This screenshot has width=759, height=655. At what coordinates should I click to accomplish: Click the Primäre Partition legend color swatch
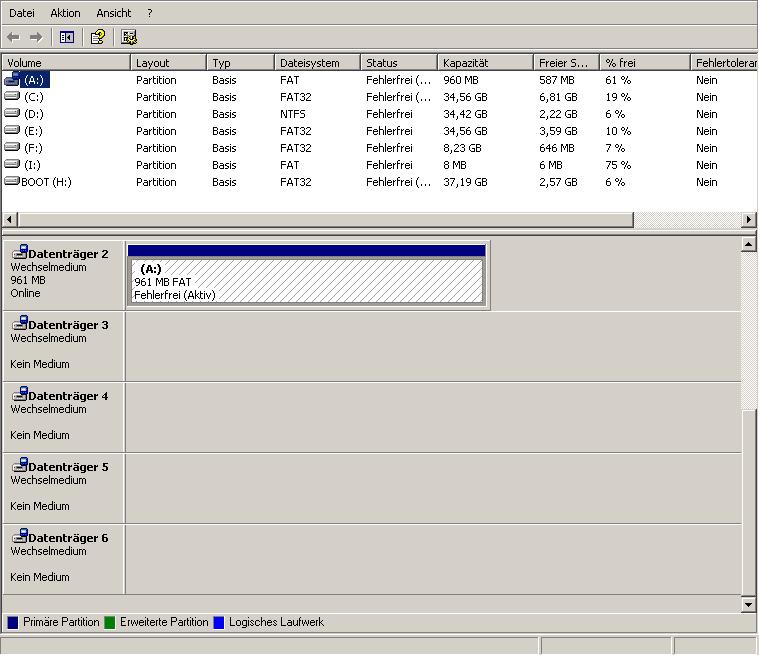[x=13, y=622]
